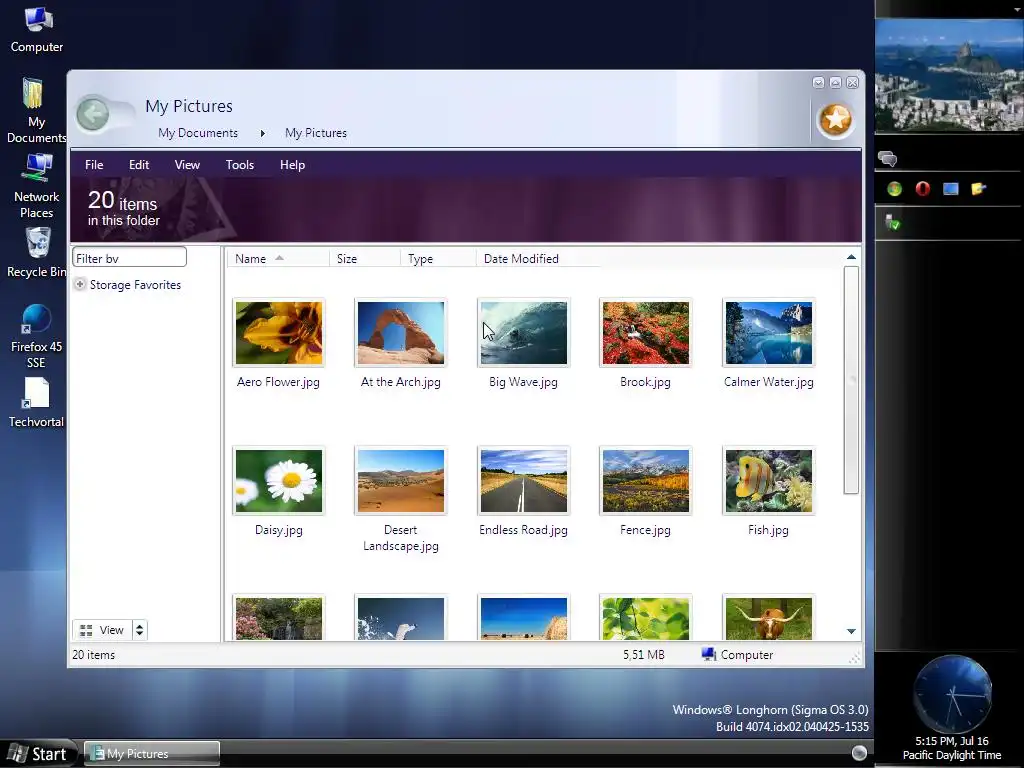The width and height of the screenshot is (1024, 768).
Task: Click the '20 items' status bar text
Action: [x=93, y=654]
